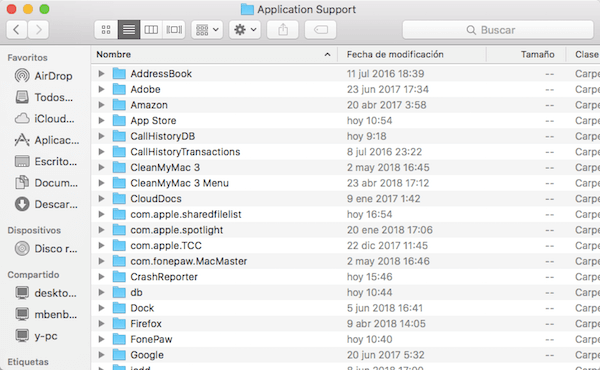Expand the CrashReporter folder triangle
Image resolution: width=600 pixels, height=370 pixels.
click(101, 277)
